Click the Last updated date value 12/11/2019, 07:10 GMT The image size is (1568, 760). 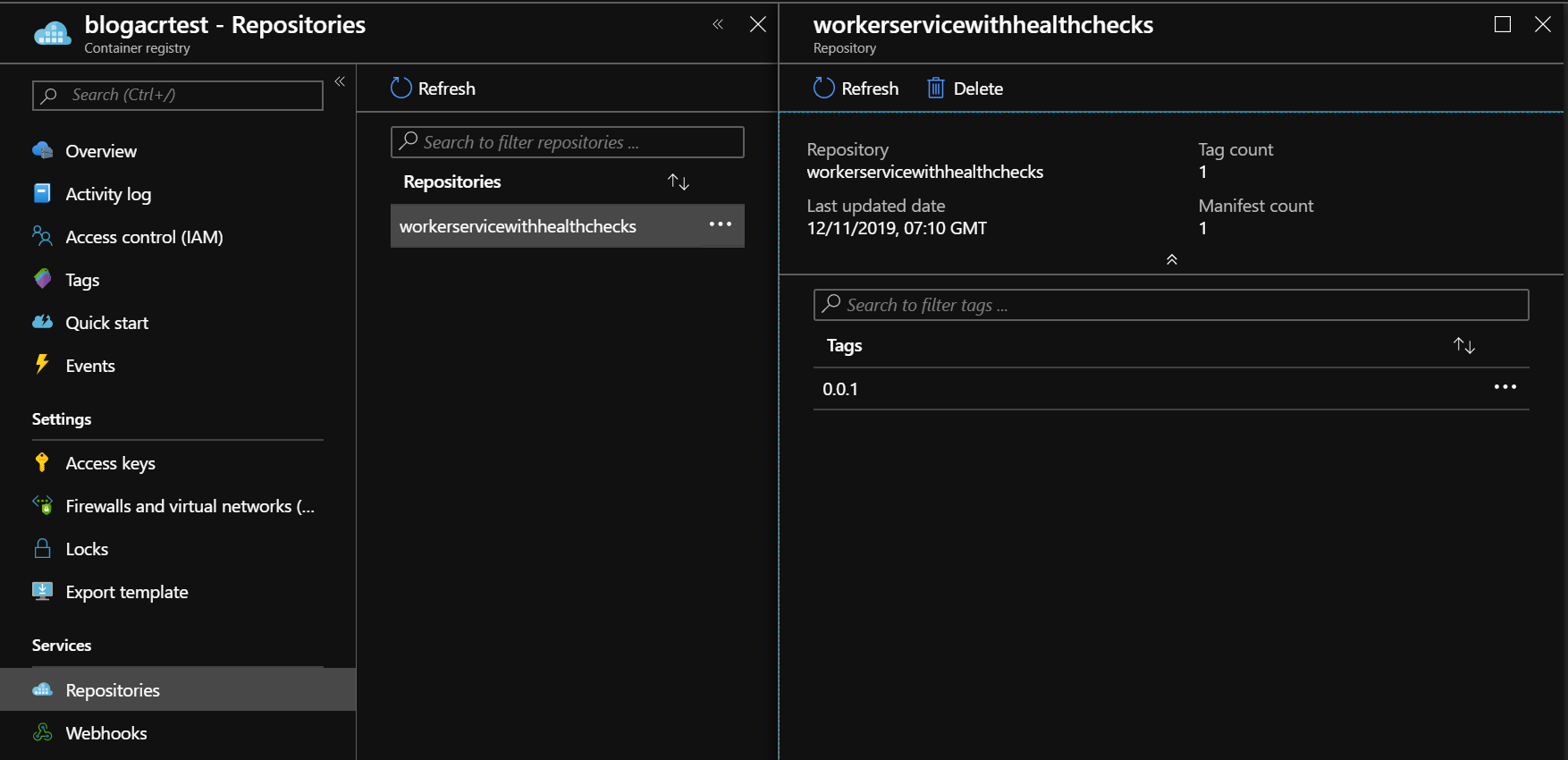click(x=897, y=228)
